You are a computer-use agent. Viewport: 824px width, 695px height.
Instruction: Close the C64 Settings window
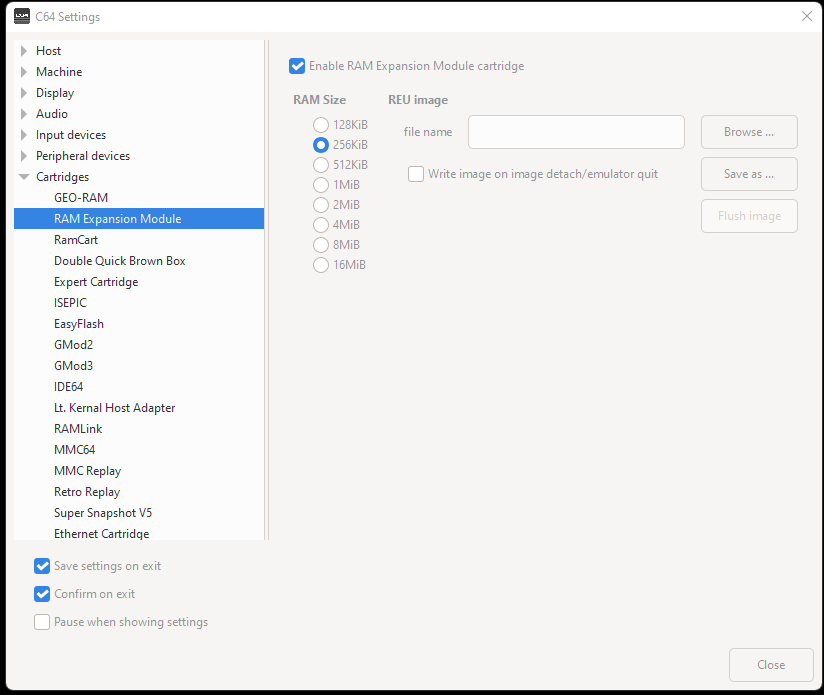coord(807,16)
